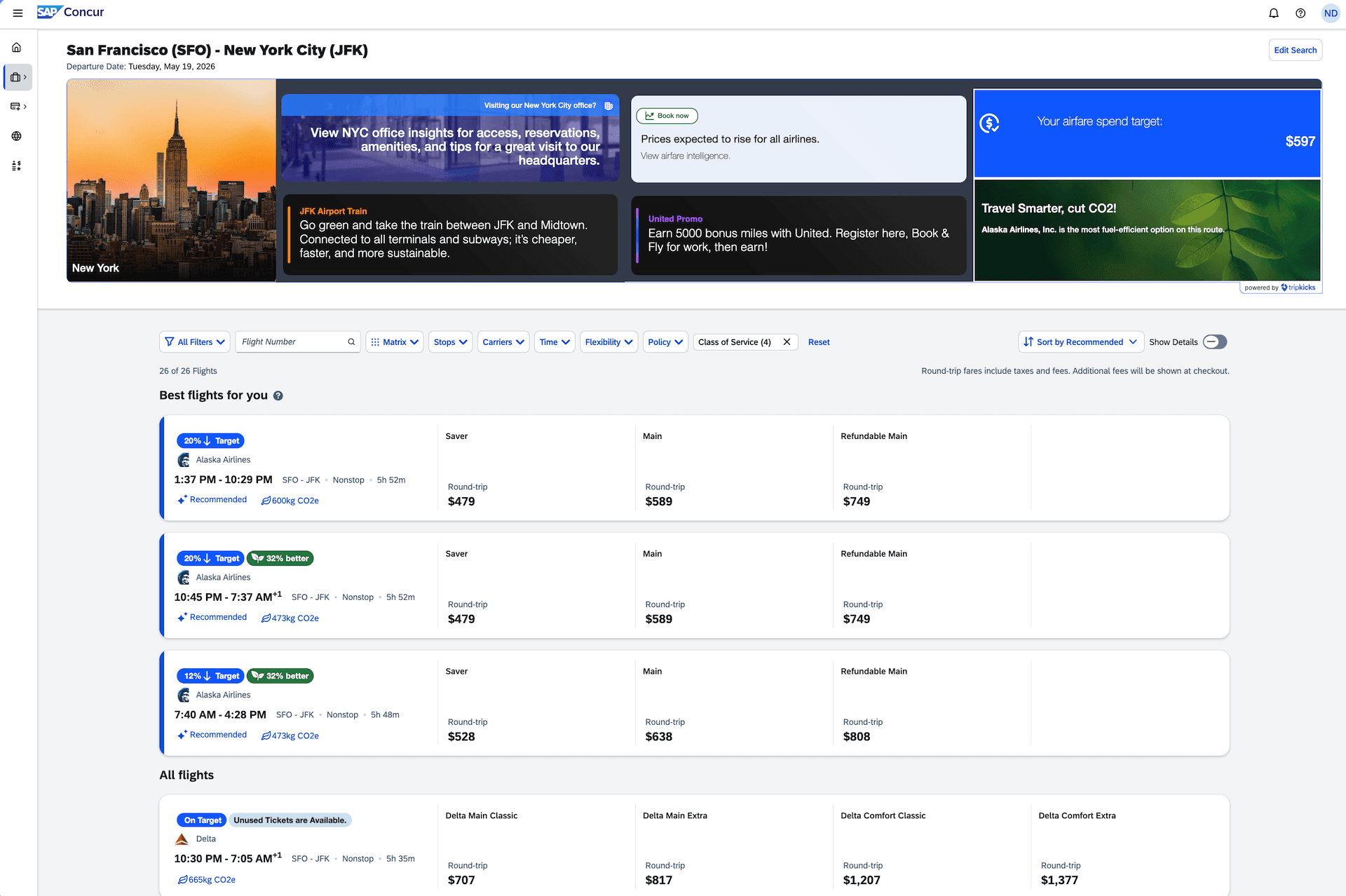
Task: Select the $479 Saver fare for 1:37 PM flight
Action: pyautogui.click(x=461, y=501)
